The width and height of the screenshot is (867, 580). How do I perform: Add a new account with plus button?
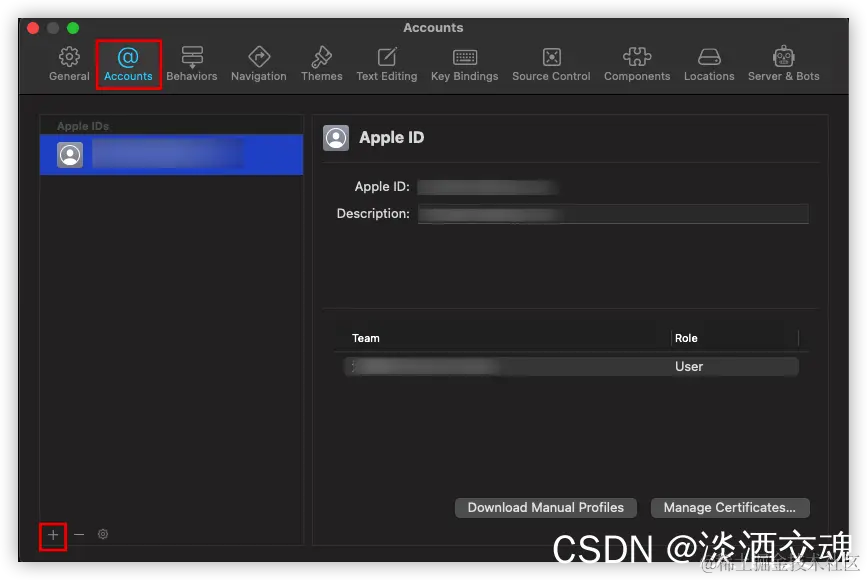(53, 535)
